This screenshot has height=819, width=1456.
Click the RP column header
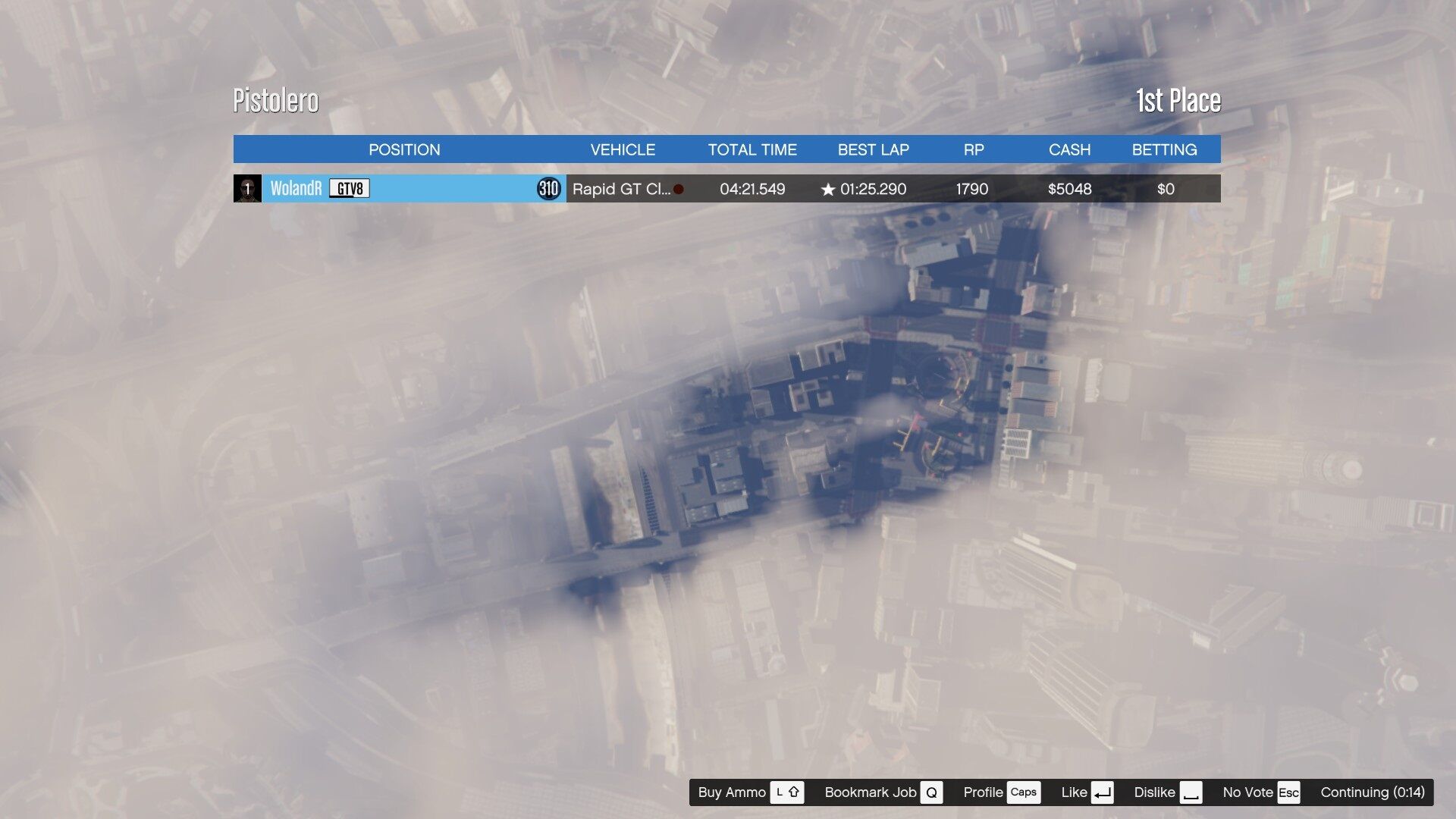click(974, 149)
